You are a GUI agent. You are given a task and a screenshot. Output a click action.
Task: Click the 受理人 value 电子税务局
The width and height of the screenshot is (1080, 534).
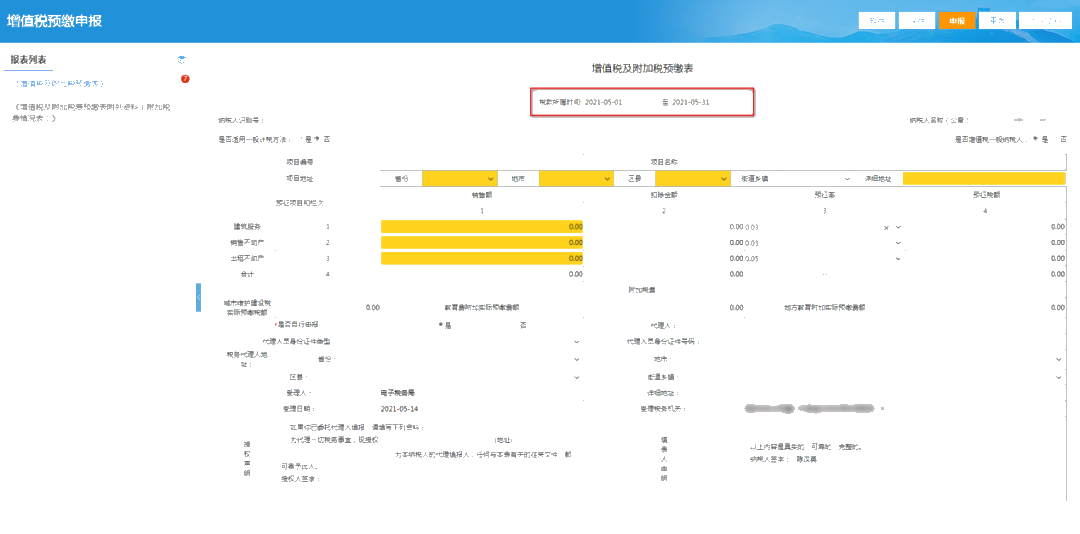(x=397, y=393)
